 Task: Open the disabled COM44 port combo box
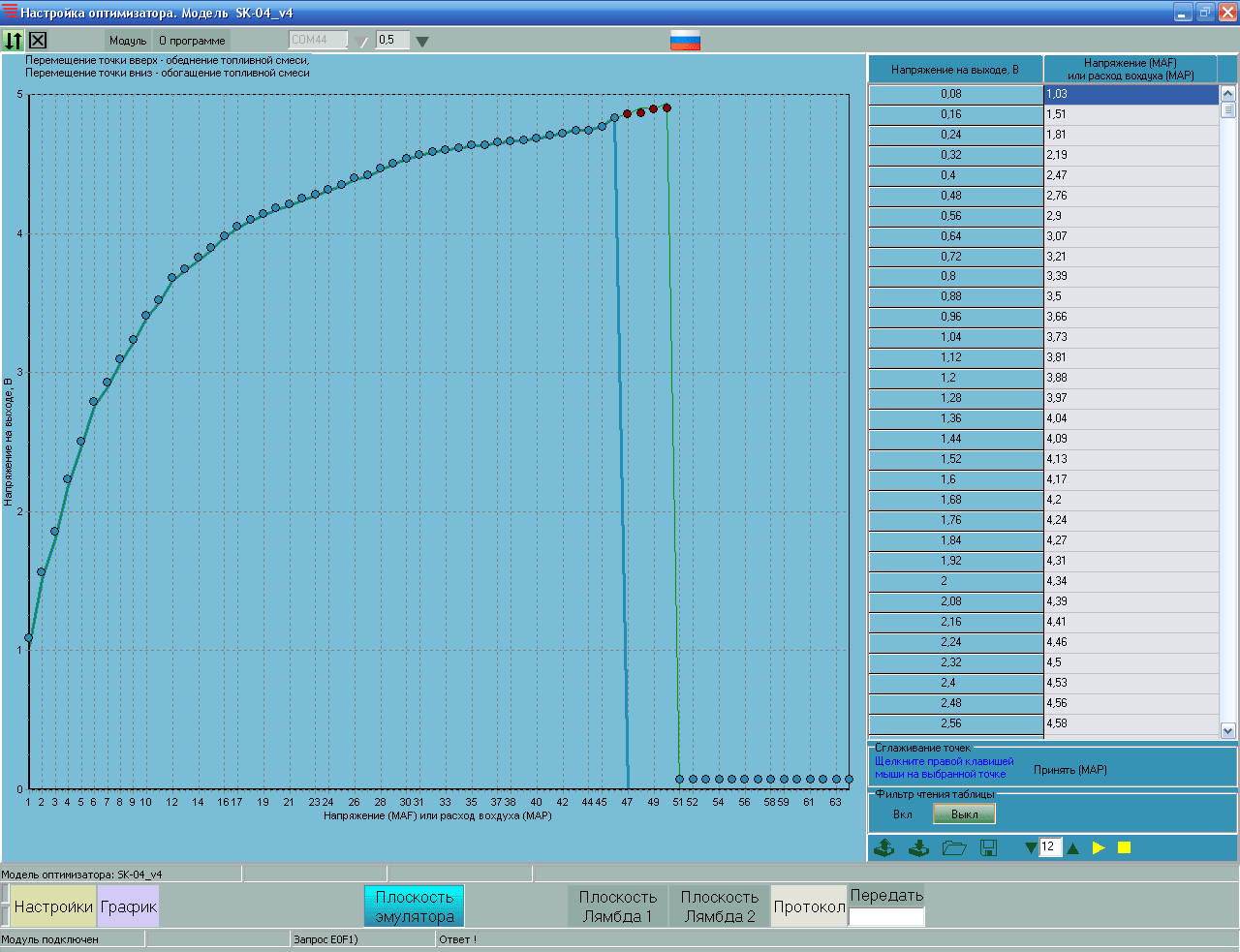coord(318,41)
